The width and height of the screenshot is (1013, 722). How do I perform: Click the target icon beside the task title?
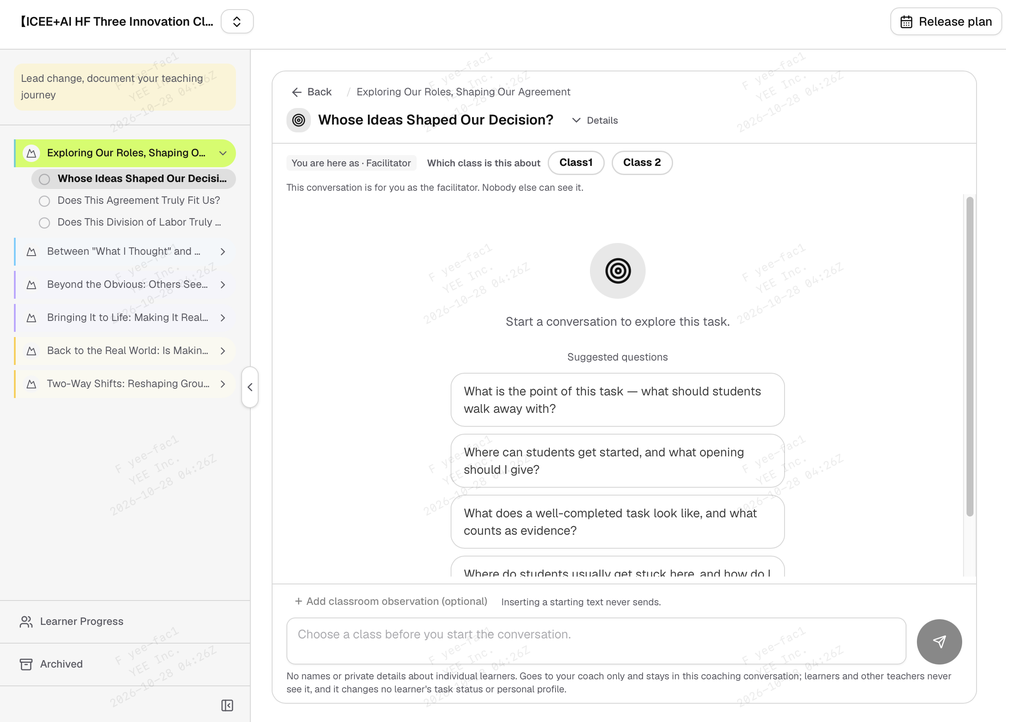(x=298, y=120)
